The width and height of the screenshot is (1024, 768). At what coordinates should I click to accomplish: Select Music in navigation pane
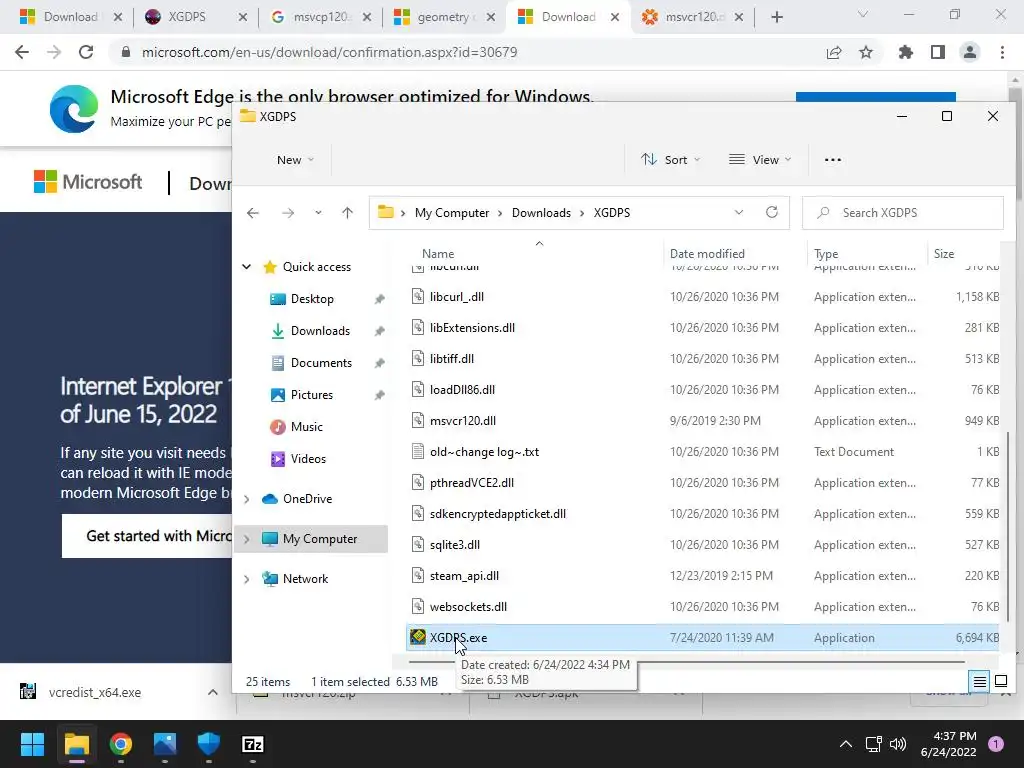pos(306,427)
